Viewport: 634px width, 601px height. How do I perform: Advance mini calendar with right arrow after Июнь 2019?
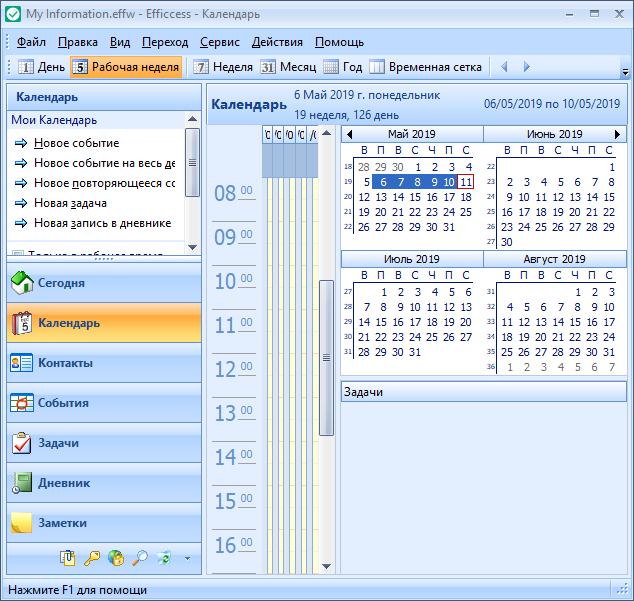pos(617,134)
